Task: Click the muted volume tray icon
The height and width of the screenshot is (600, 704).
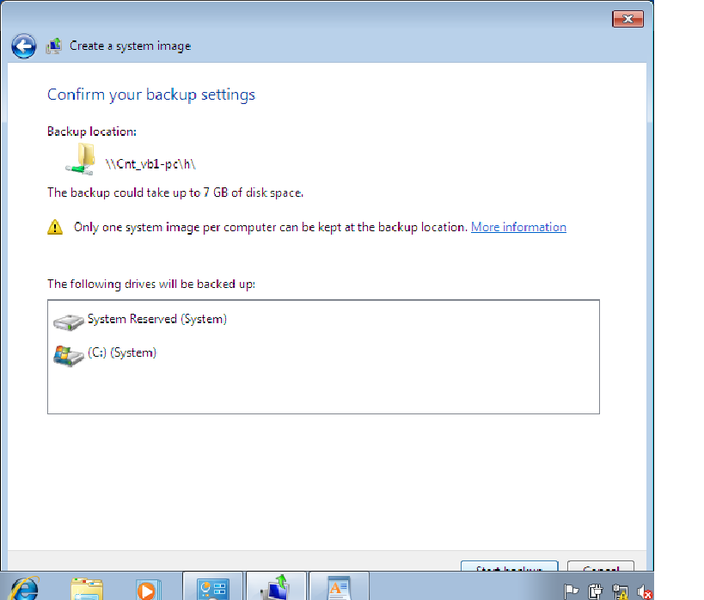Action: [643, 590]
